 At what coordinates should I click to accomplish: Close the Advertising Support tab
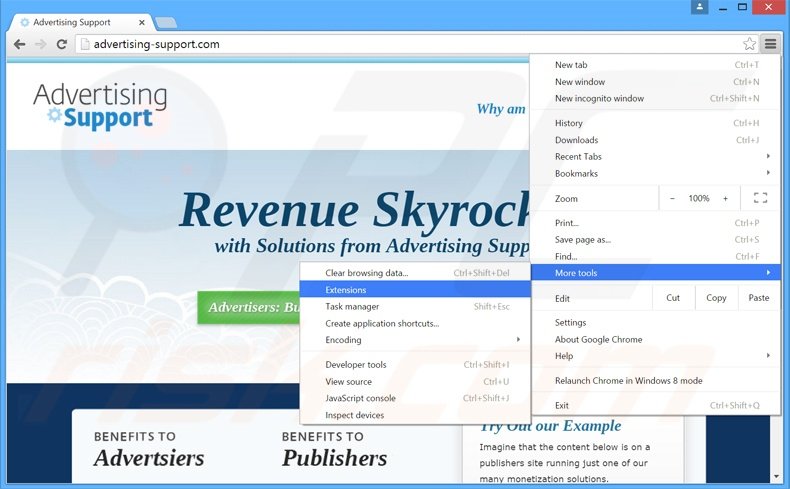coord(142,22)
